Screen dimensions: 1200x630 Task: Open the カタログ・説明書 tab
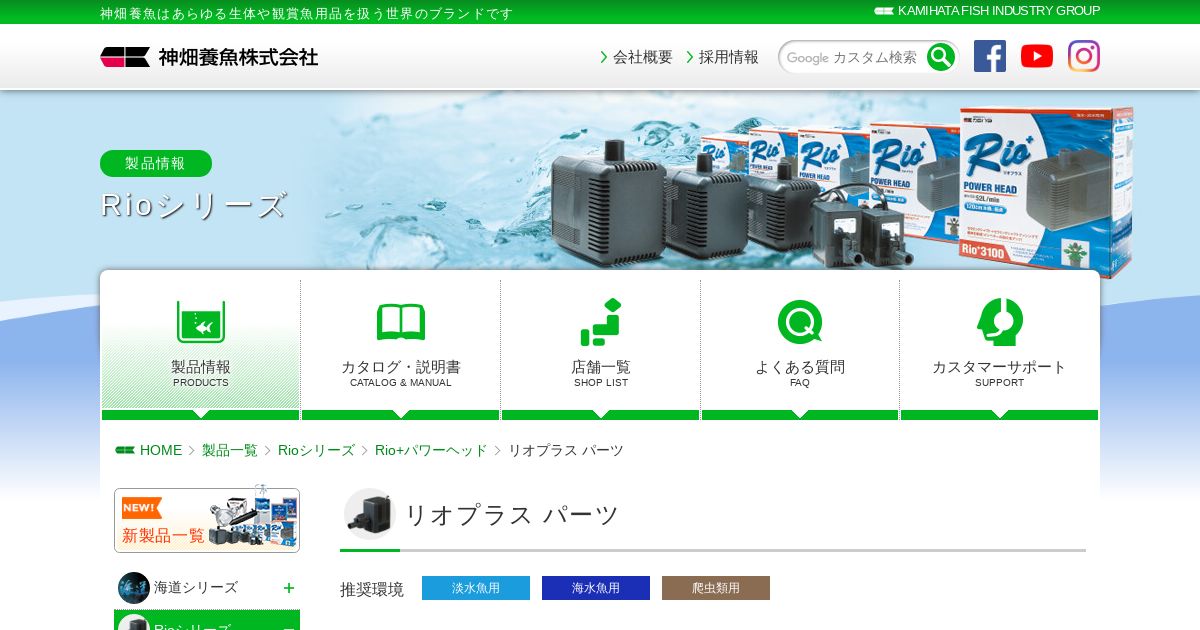[401, 350]
